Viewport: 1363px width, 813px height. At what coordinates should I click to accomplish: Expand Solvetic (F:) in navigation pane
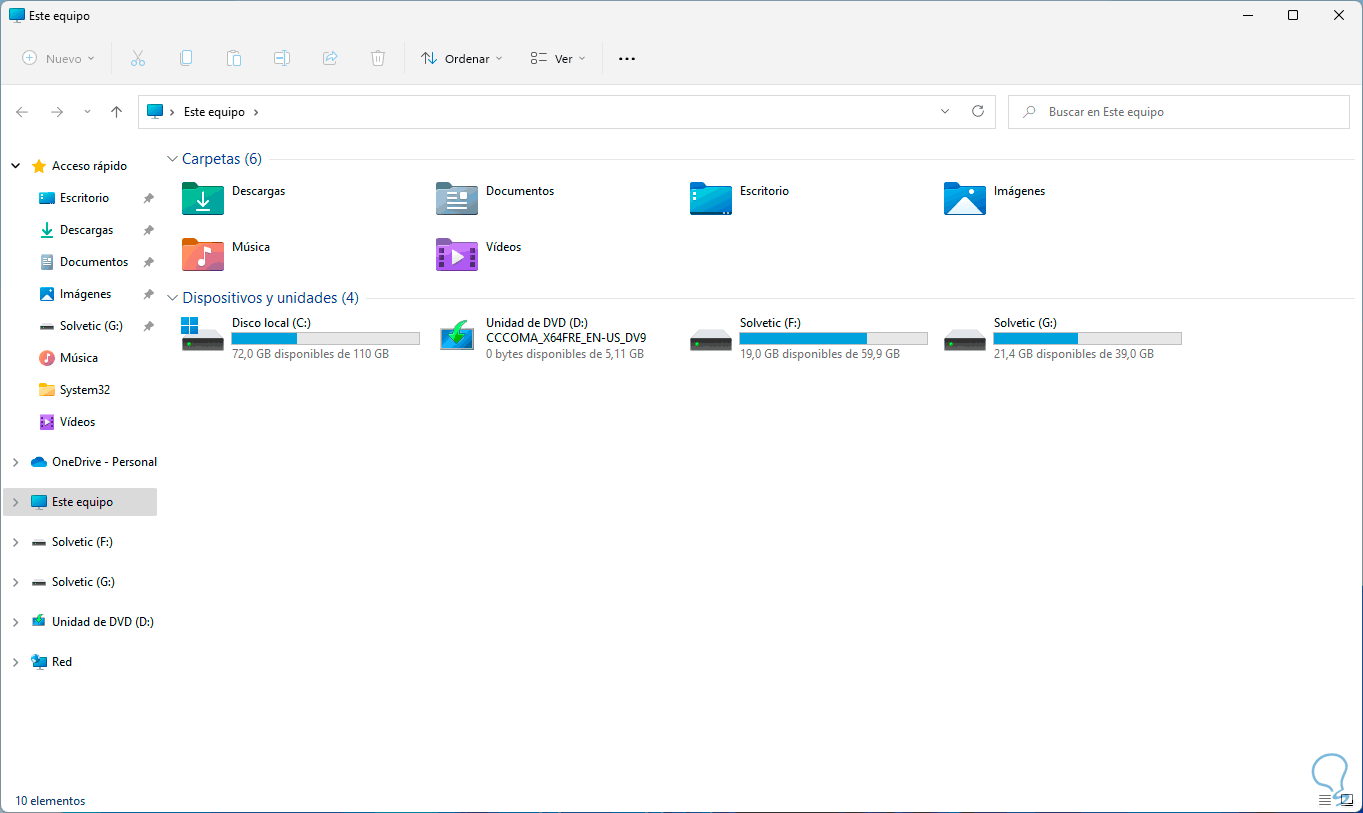tap(15, 542)
